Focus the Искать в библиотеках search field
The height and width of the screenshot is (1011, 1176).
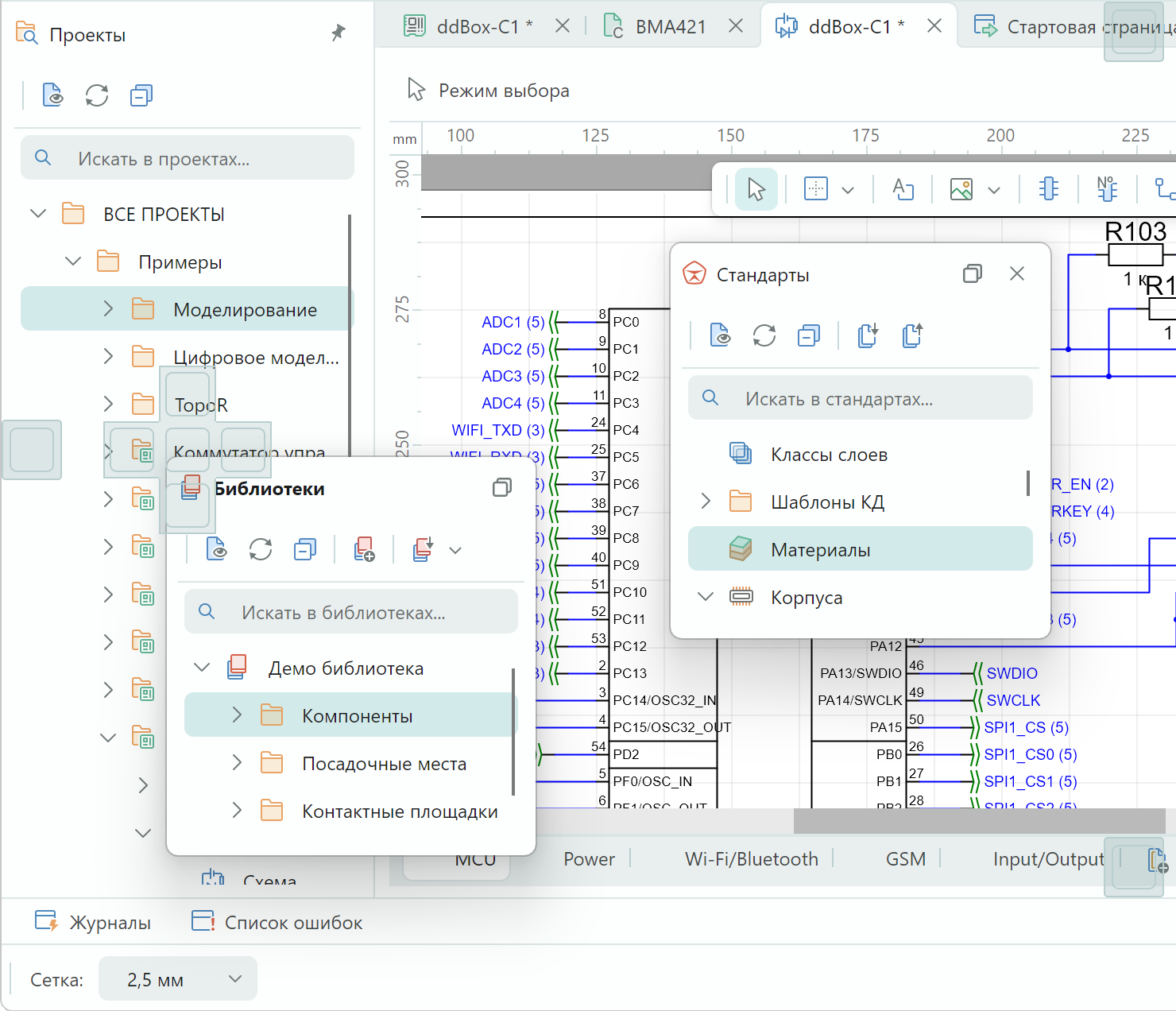351,611
